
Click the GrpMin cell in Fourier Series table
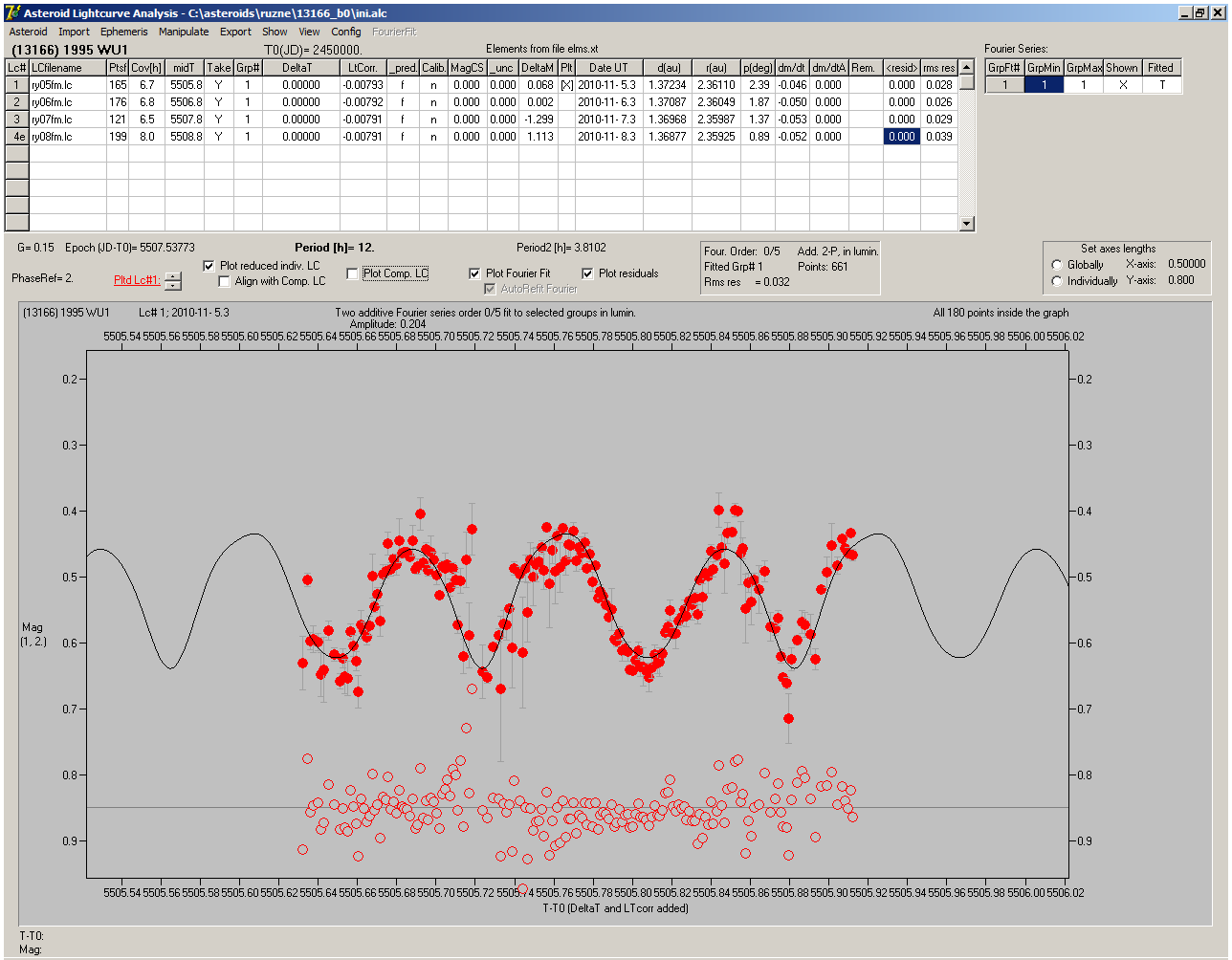click(x=1045, y=85)
